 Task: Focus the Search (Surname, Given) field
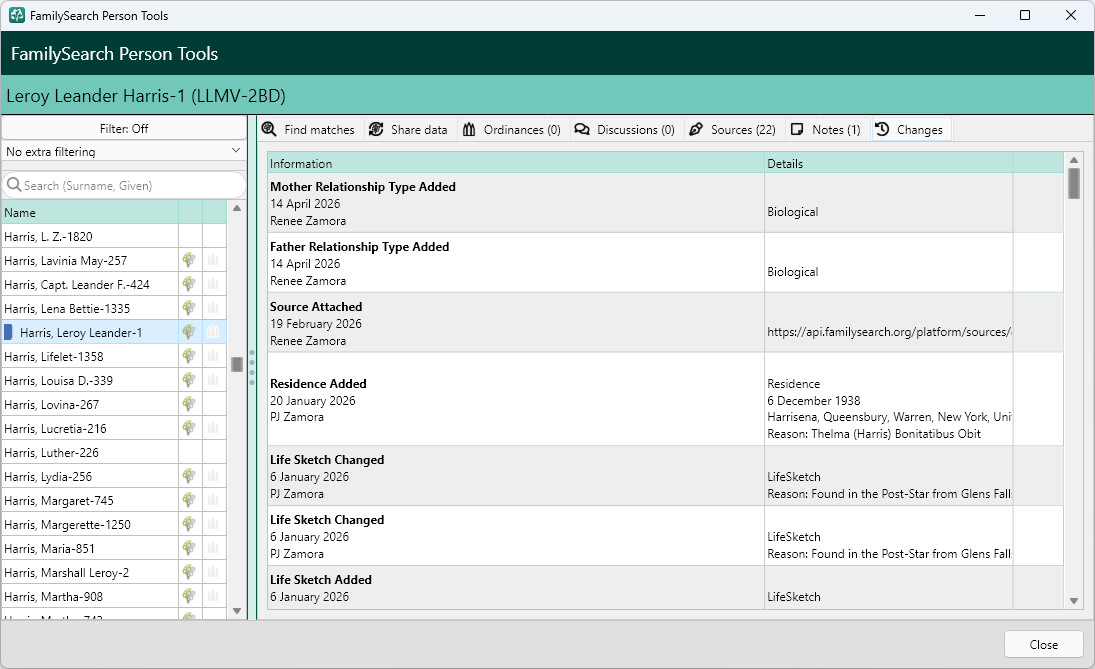coord(124,185)
